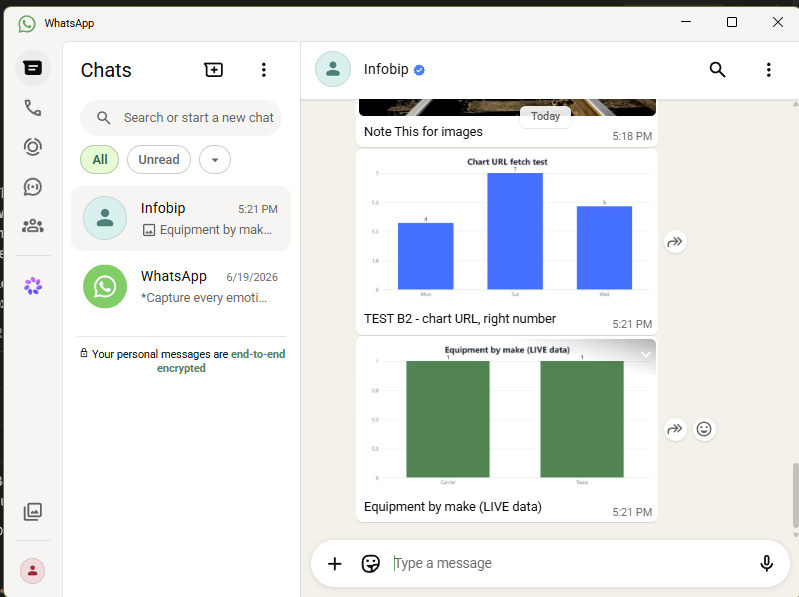Forward the TEST B2 chart message
This screenshot has width=799, height=597.
point(675,241)
